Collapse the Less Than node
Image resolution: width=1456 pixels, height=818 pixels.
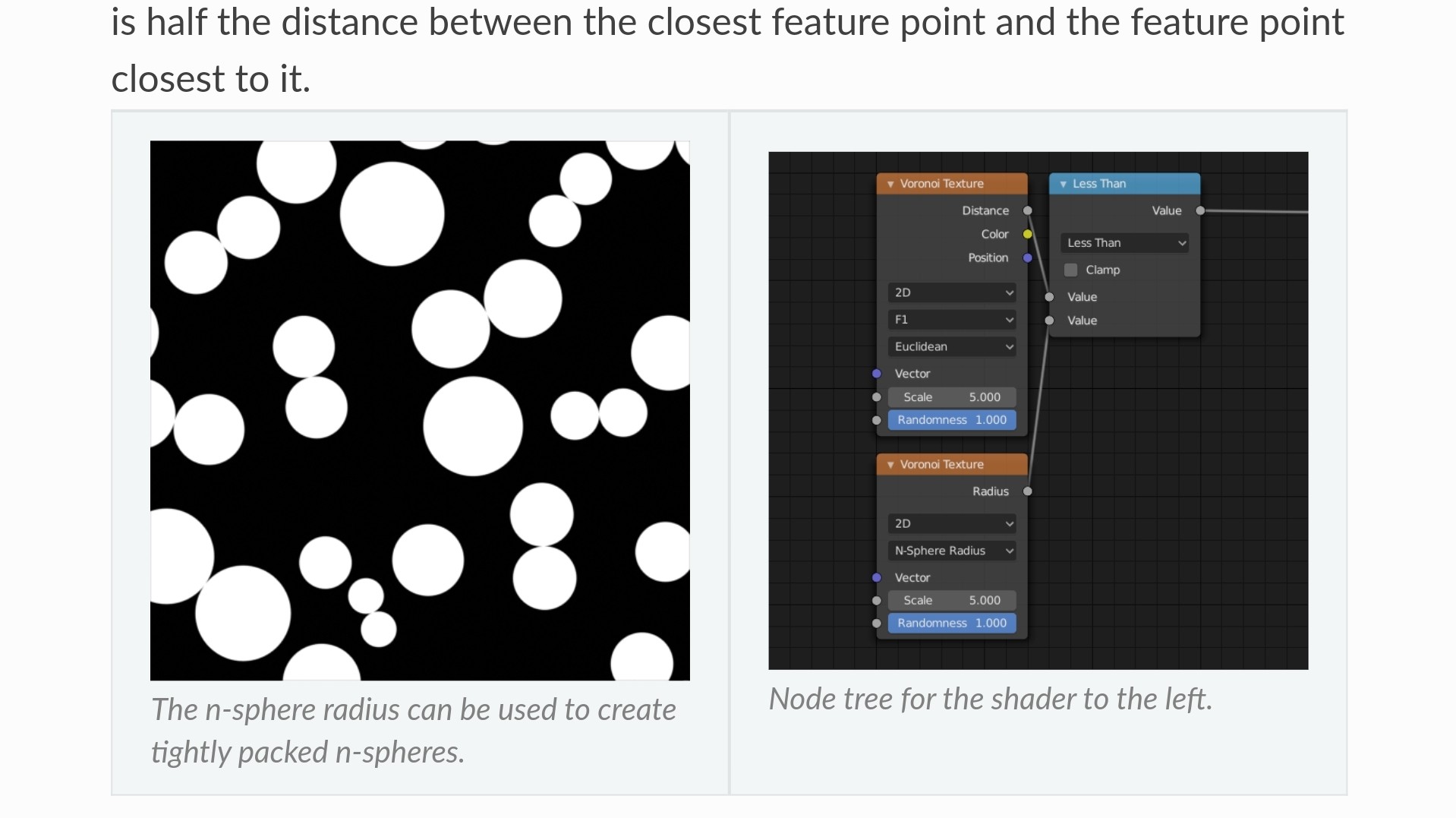click(x=1063, y=184)
